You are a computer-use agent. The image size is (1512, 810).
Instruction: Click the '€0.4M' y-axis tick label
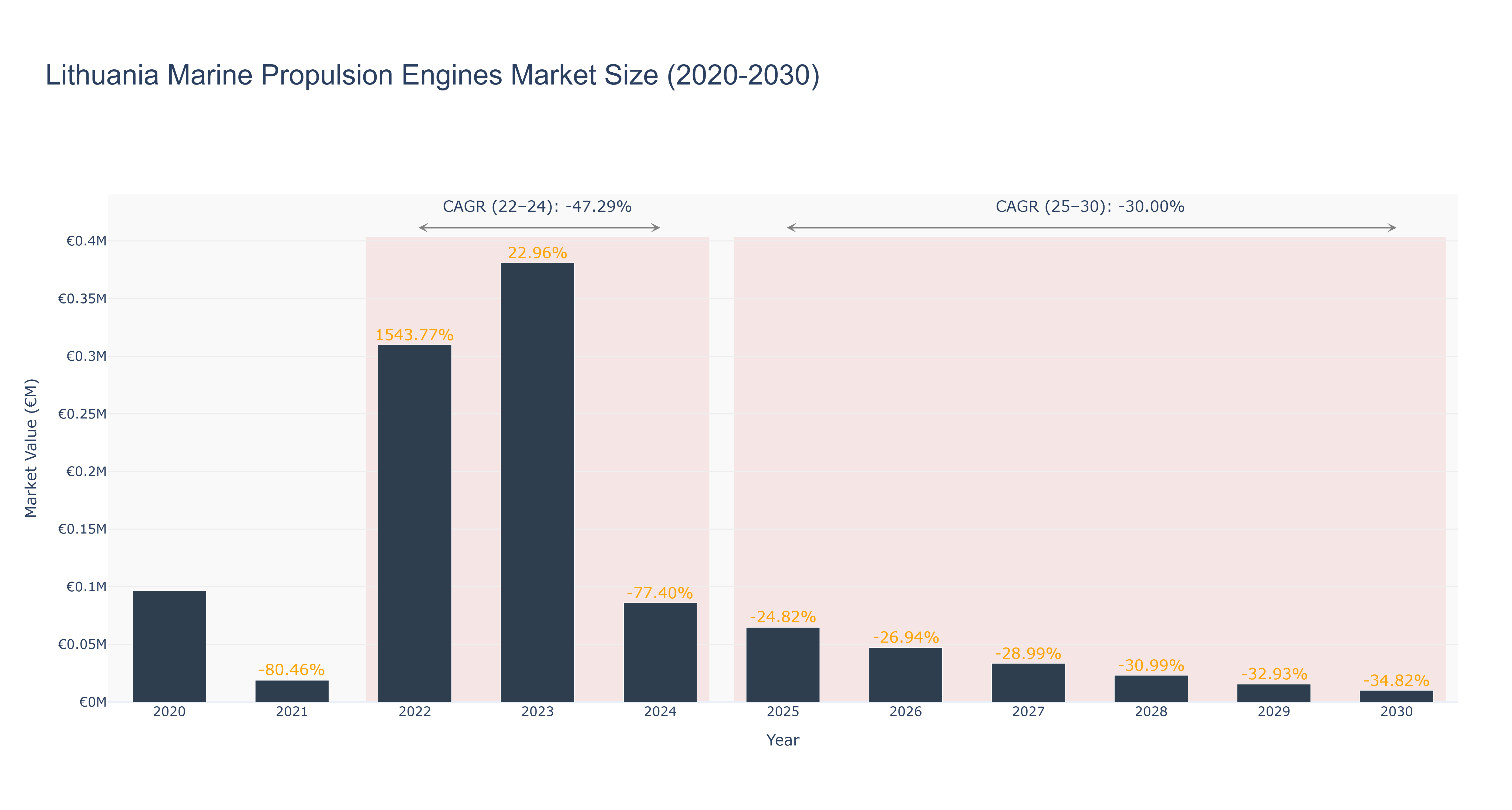click(86, 241)
